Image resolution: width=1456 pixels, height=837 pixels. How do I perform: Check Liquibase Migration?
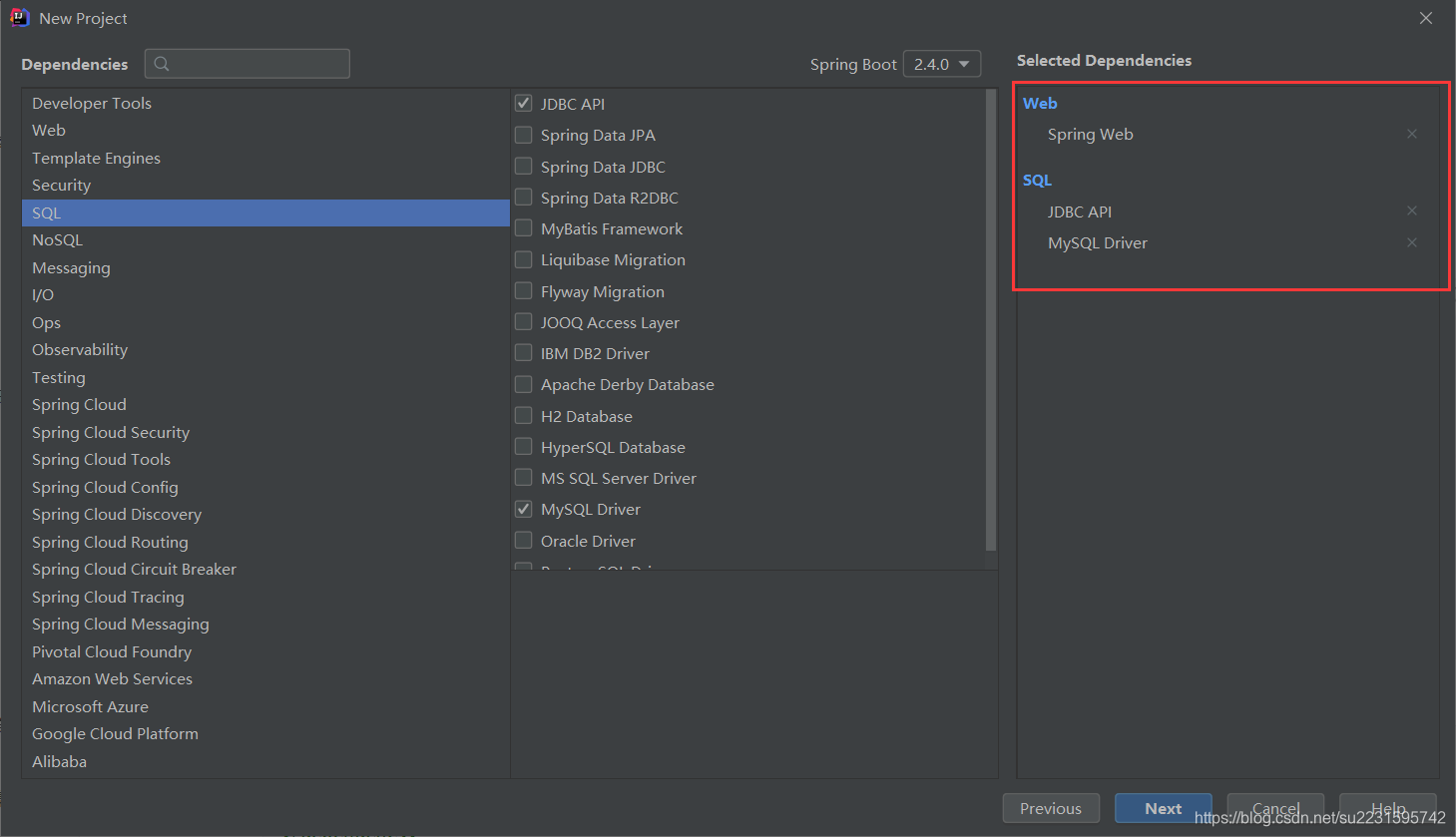pyautogui.click(x=523, y=259)
